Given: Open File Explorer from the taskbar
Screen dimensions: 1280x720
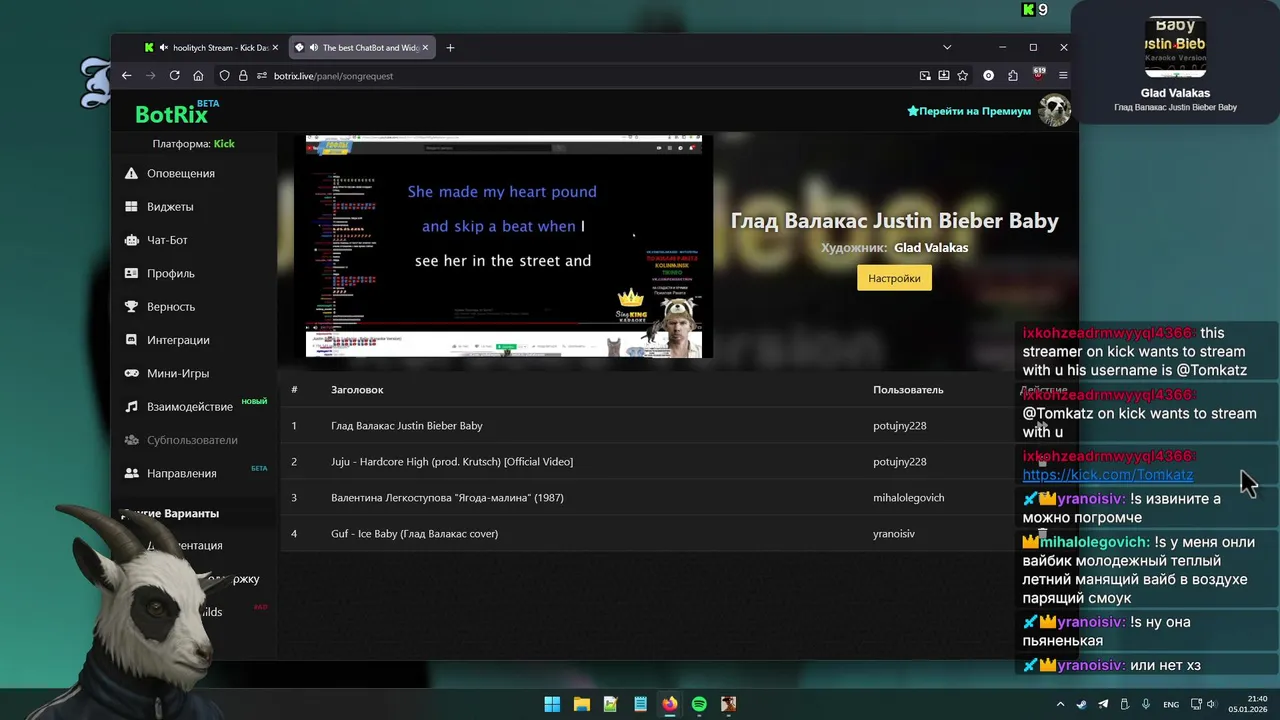Looking at the screenshot, I should click(581, 704).
